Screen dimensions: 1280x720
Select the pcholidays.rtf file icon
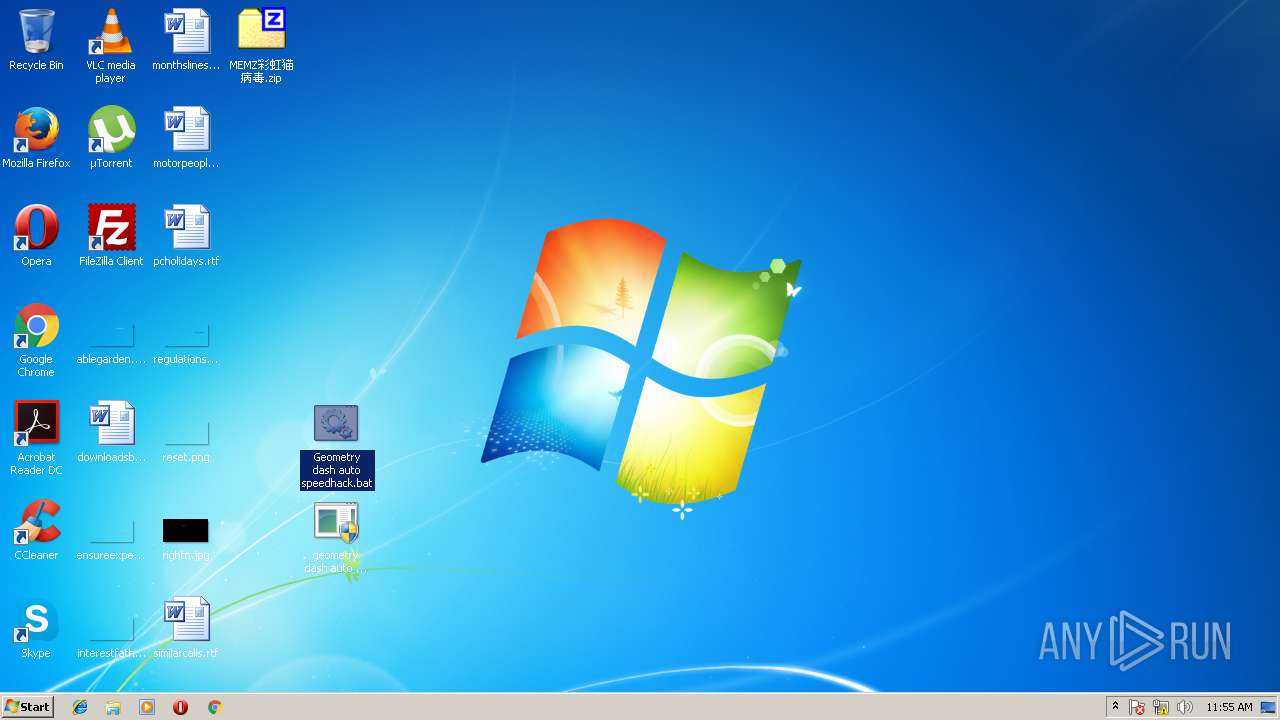click(x=186, y=228)
